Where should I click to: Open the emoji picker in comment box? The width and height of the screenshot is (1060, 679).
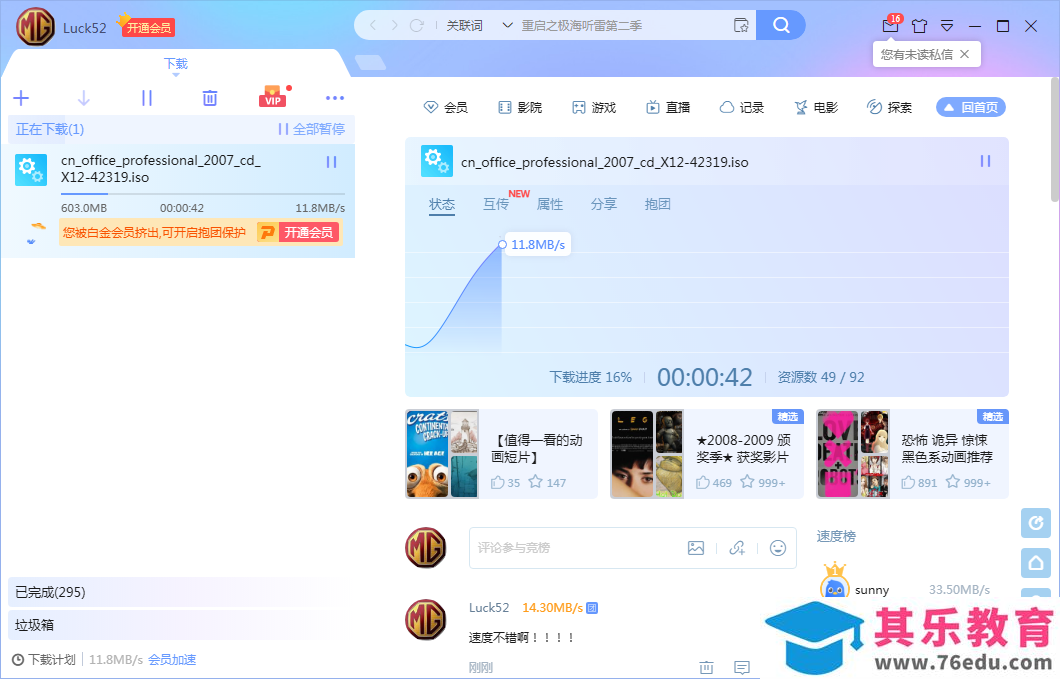778,548
